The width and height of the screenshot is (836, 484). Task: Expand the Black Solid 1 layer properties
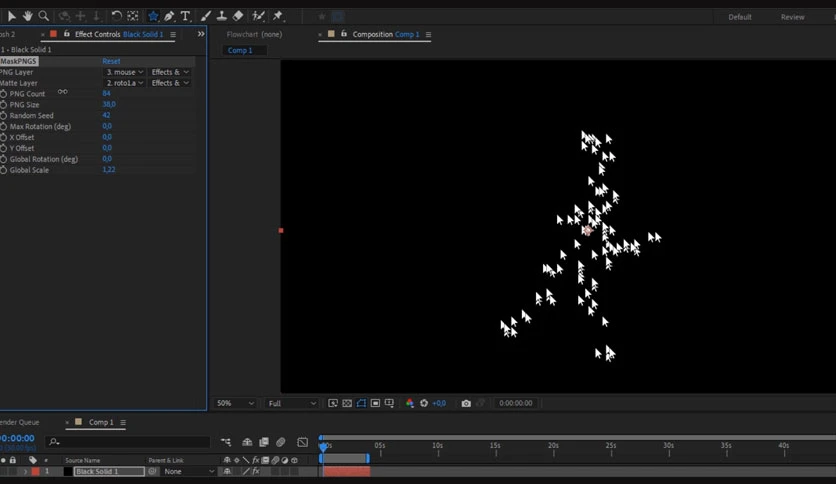pos(25,471)
